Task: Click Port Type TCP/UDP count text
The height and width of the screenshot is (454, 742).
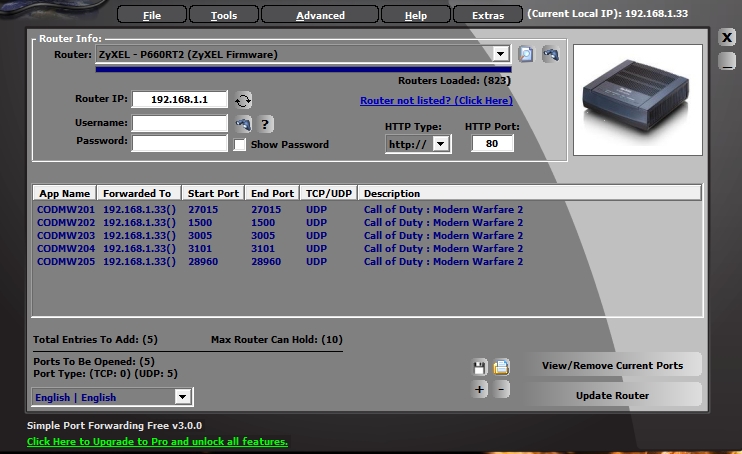Action: point(105,374)
